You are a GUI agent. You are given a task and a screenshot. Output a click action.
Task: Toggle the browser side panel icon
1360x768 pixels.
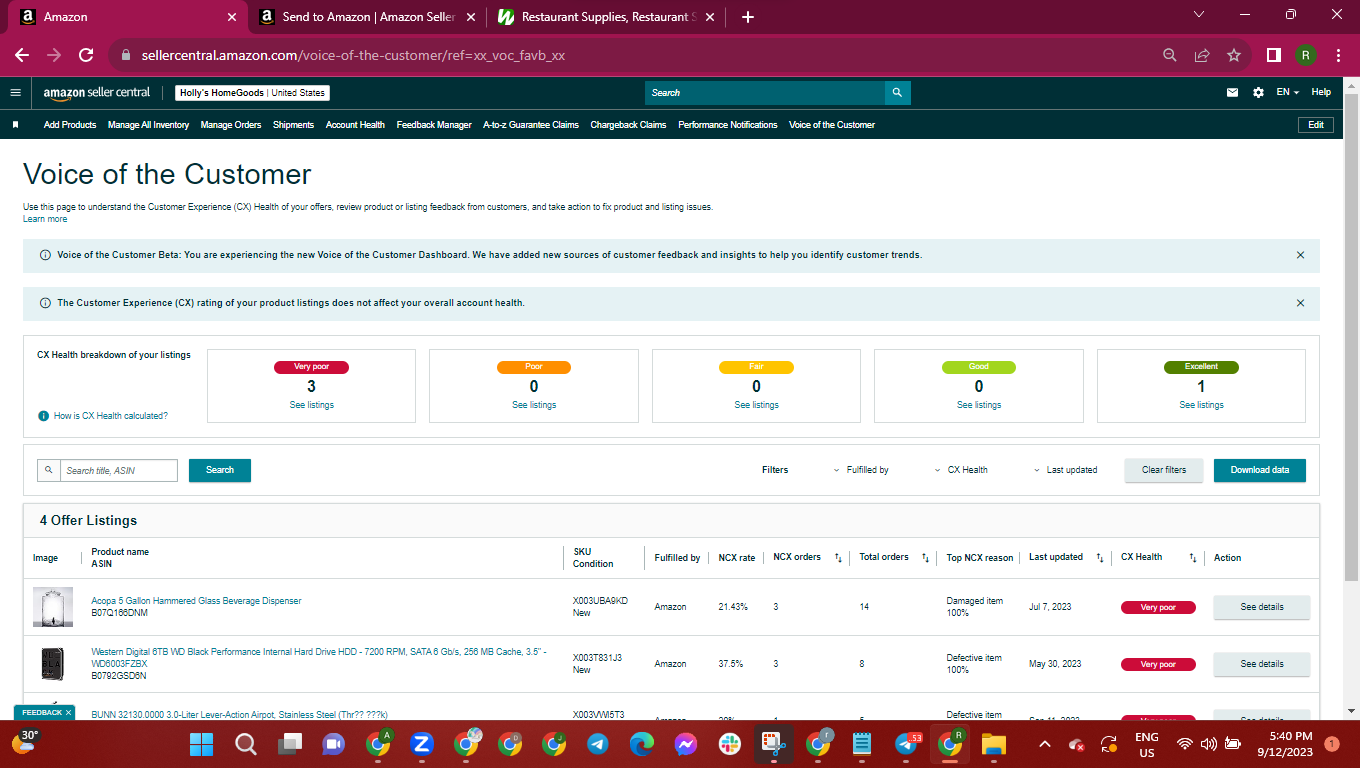click(x=1274, y=55)
